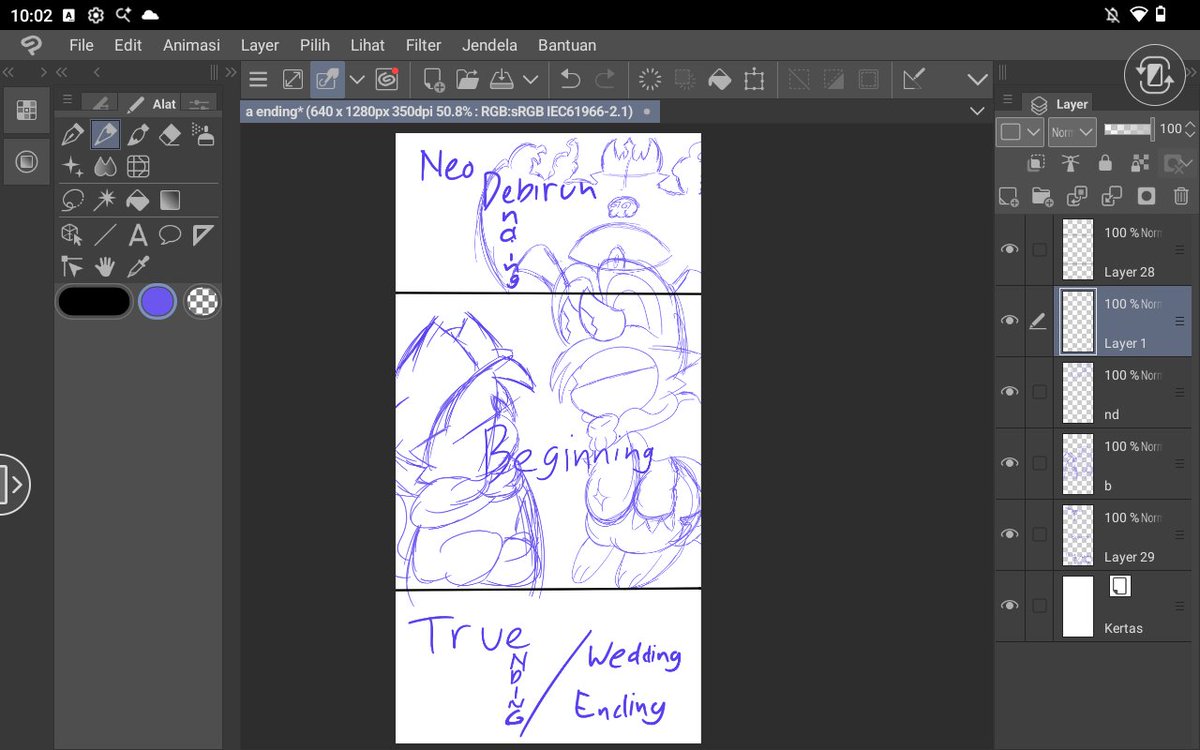Open the Quick Access grid panel
Viewport: 1200px width, 750px height.
(x=27, y=110)
